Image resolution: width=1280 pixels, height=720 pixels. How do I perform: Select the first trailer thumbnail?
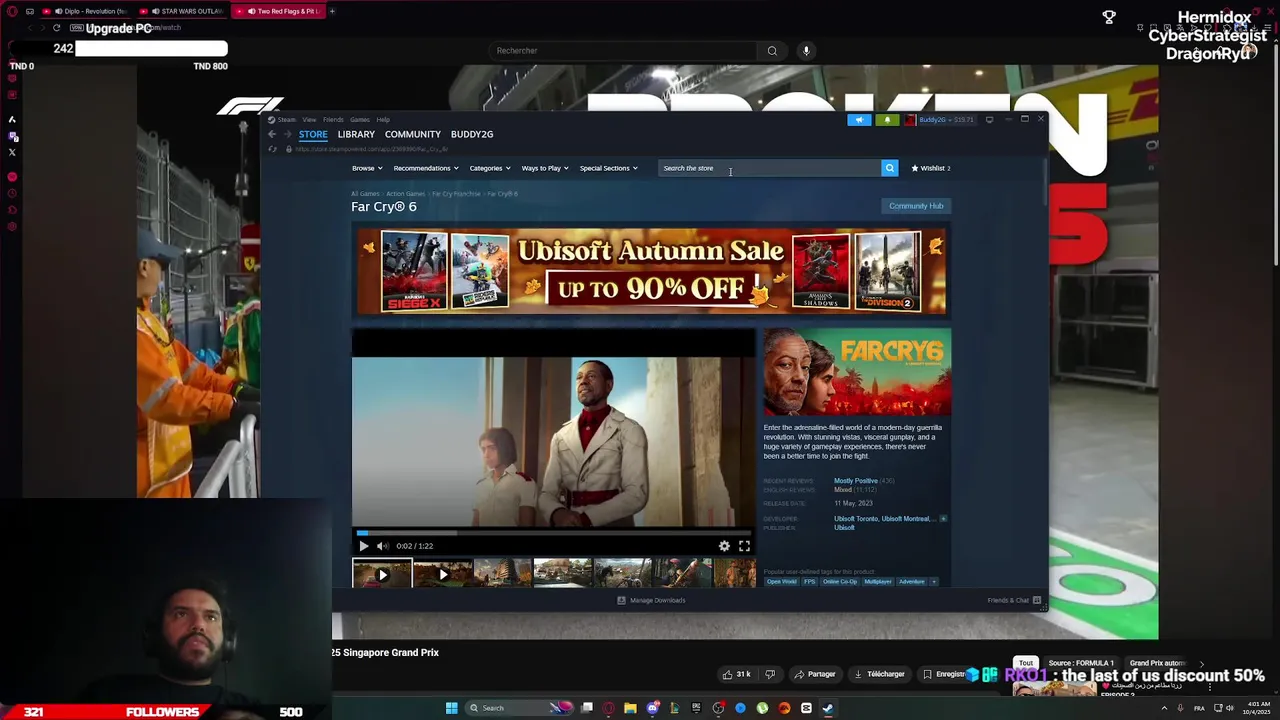point(382,574)
